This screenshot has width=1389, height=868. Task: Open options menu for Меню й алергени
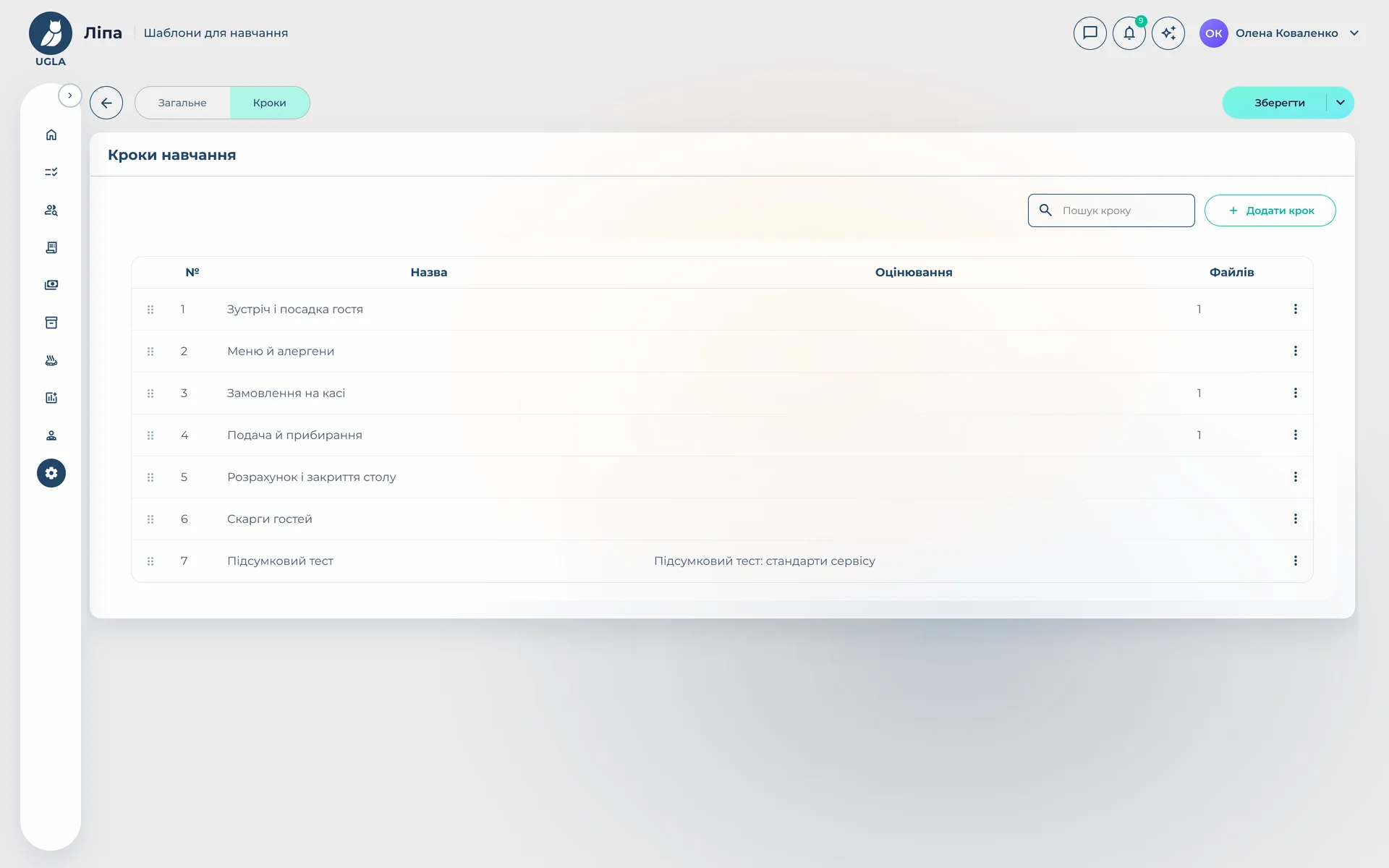tap(1295, 352)
